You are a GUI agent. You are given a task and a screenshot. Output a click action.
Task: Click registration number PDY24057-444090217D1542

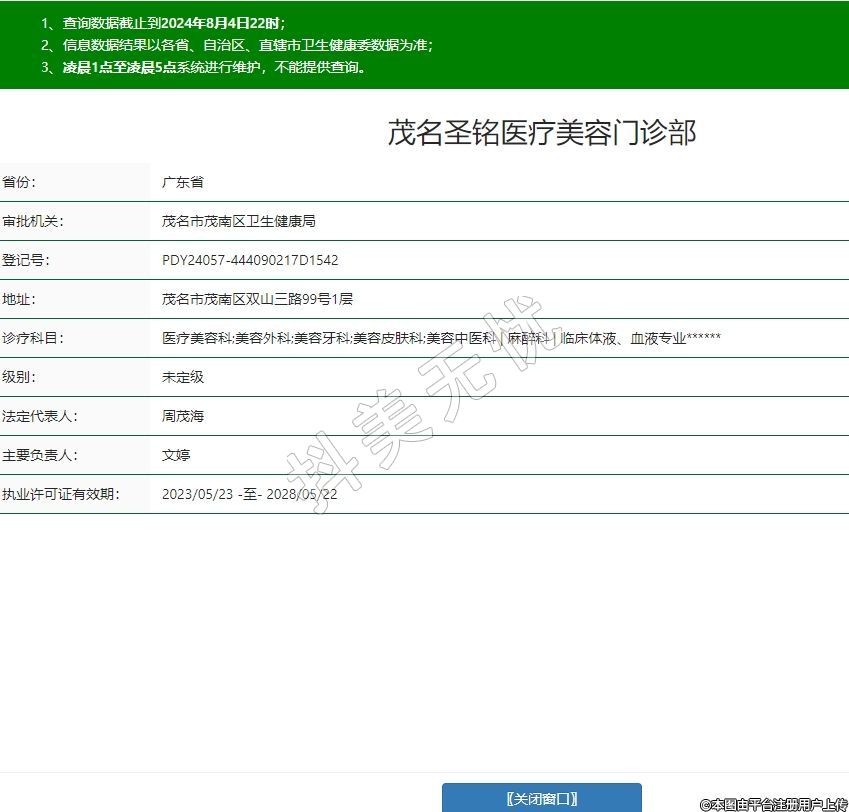point(250,260)
